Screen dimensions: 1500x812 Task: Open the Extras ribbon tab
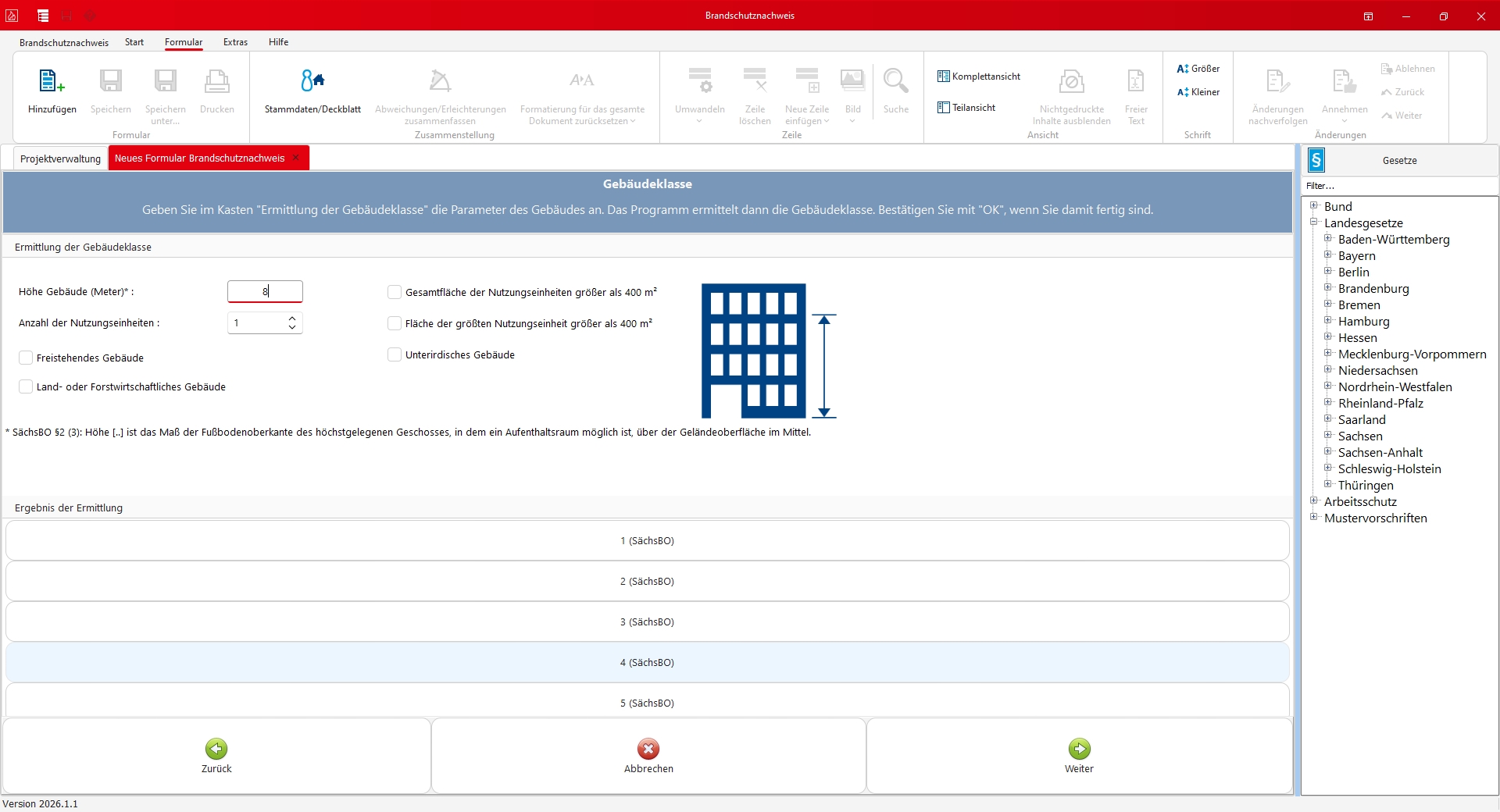coord(235,42)
